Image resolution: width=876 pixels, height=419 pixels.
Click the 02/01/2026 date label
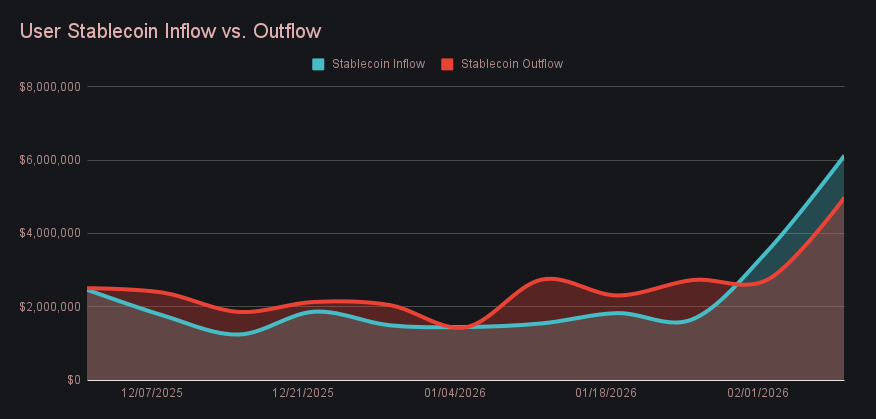coord(757,393)
